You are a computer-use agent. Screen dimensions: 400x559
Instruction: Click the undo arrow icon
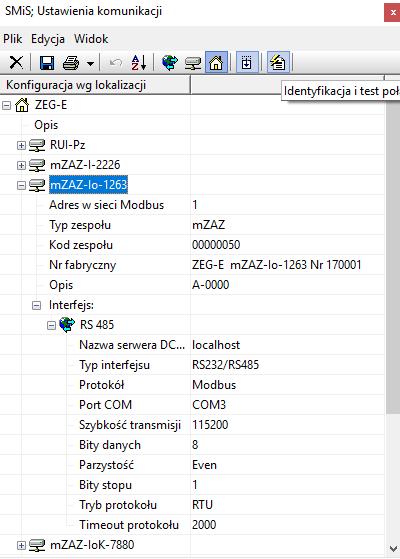[116, 63]
